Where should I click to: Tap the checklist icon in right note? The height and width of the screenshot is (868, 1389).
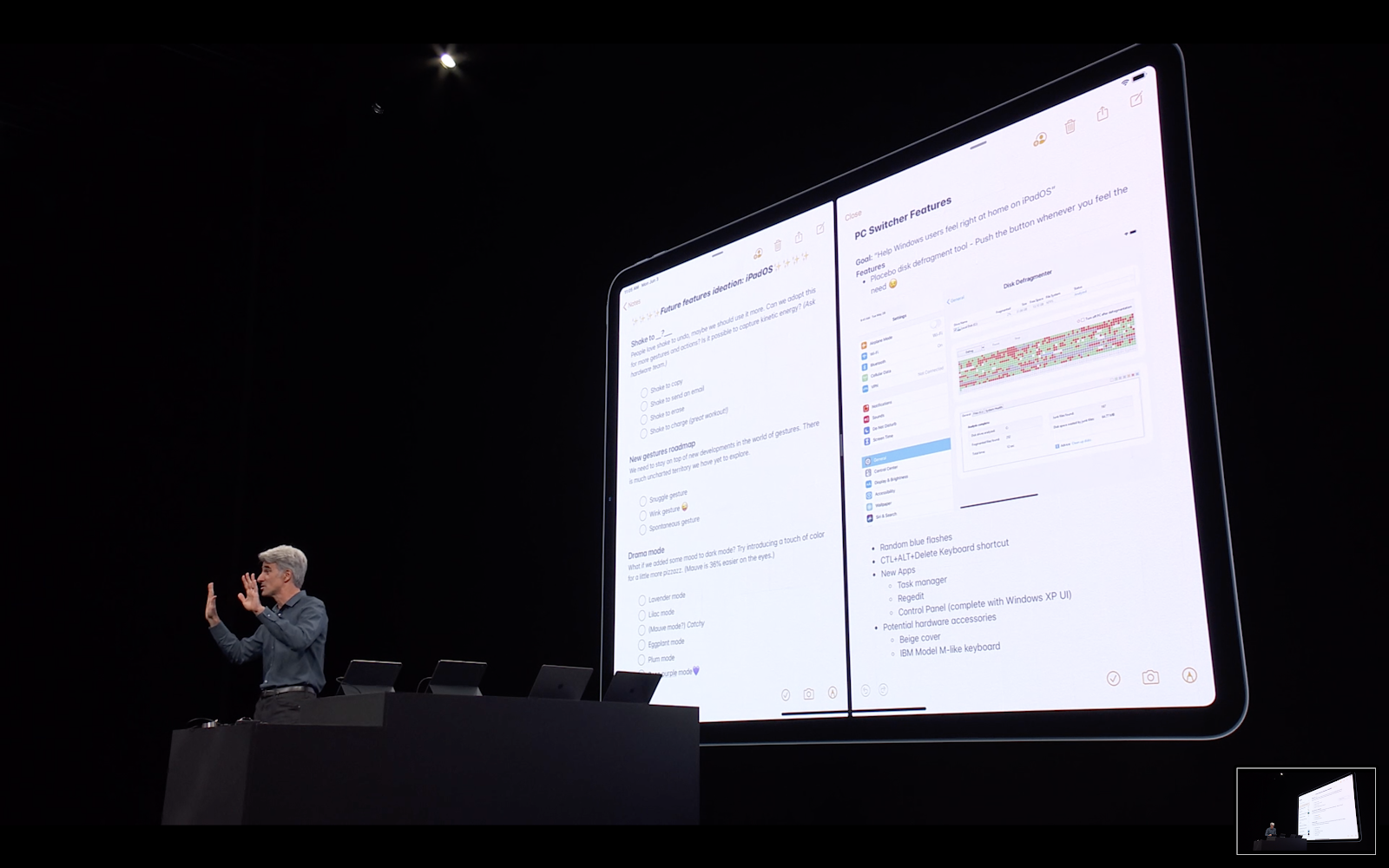1114,678
